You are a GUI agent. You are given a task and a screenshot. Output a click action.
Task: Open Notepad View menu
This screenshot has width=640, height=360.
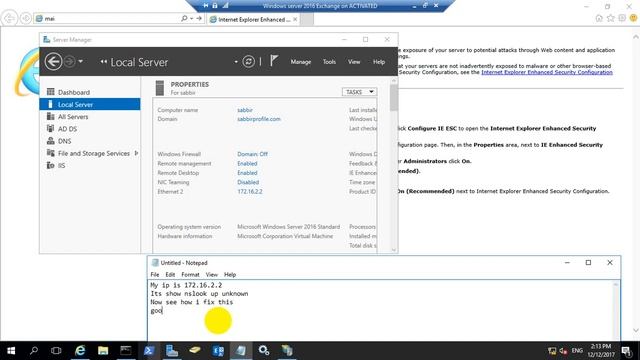[x=211, y=275]
